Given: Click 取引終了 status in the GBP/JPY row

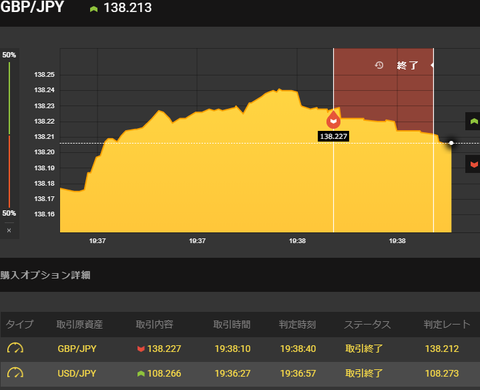Looking at the screenshot, I should 364,349.
